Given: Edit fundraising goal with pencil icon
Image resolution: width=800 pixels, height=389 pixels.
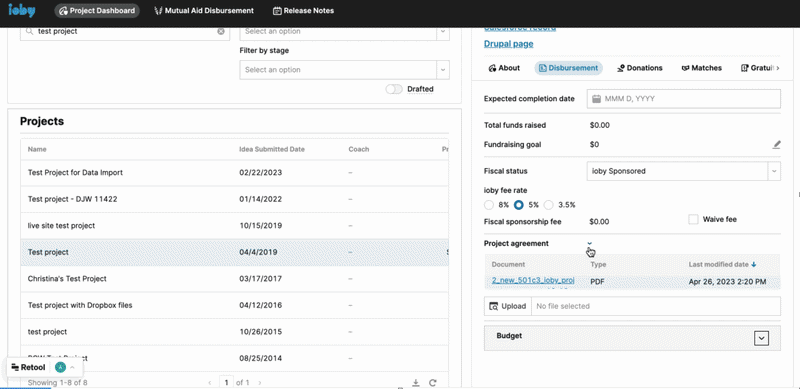Looking at the screenshot, I should point(776,145).
